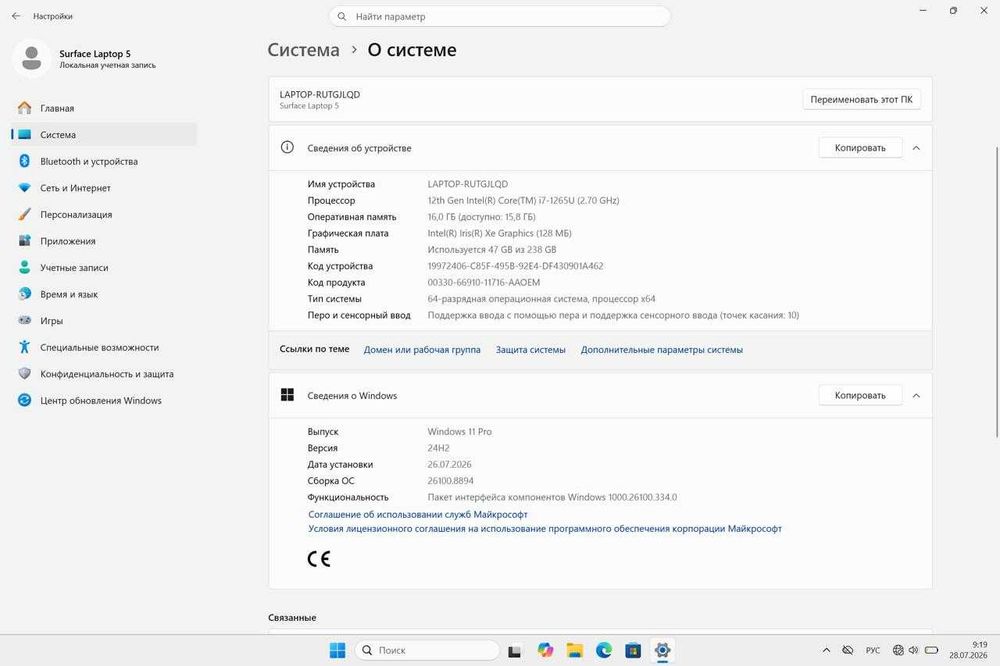Viewport: 1000px width, 666px height.
Task: Click the Система monitor icon
Action: tap(24, 135)
